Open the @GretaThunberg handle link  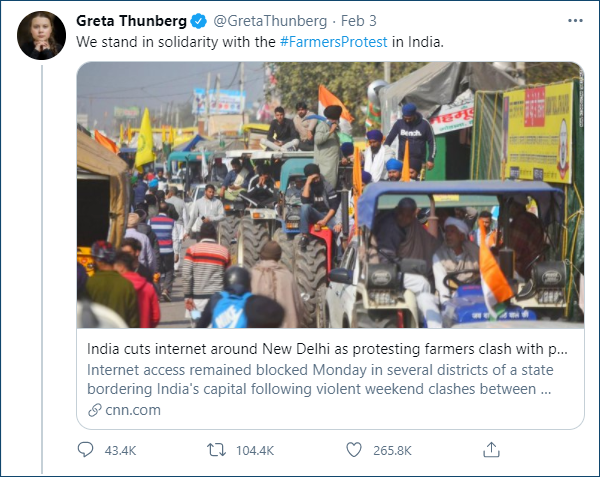269,20
